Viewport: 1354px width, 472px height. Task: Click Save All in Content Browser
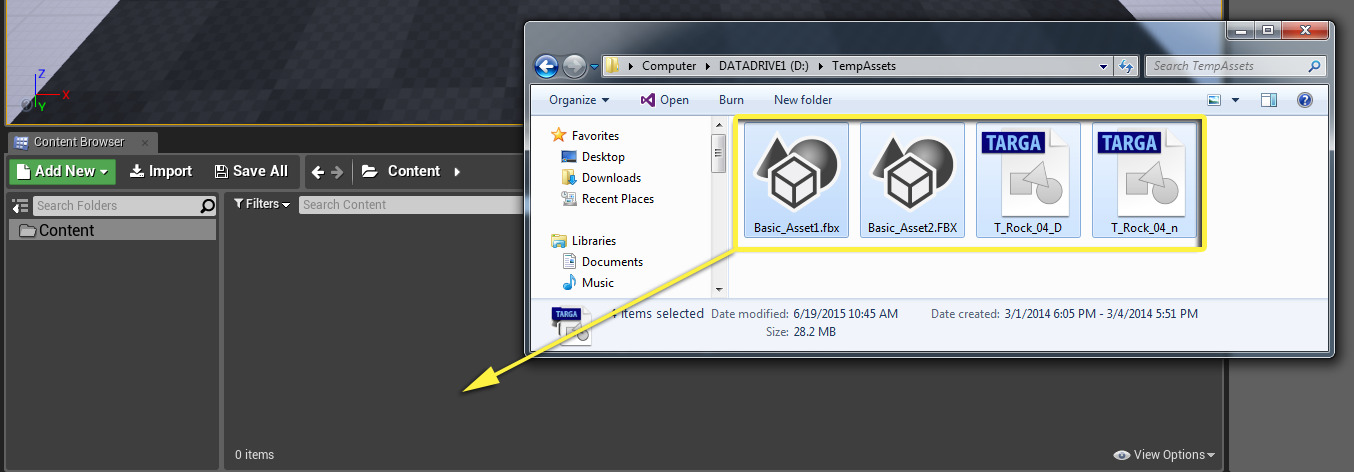[251, 171]
